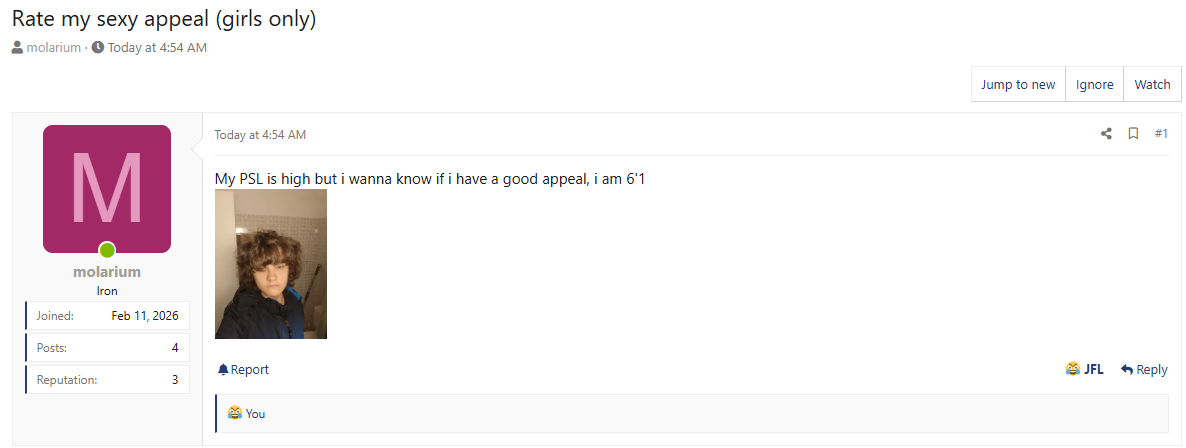Bookmark the post using the bookmark icon

[1133, 134]
